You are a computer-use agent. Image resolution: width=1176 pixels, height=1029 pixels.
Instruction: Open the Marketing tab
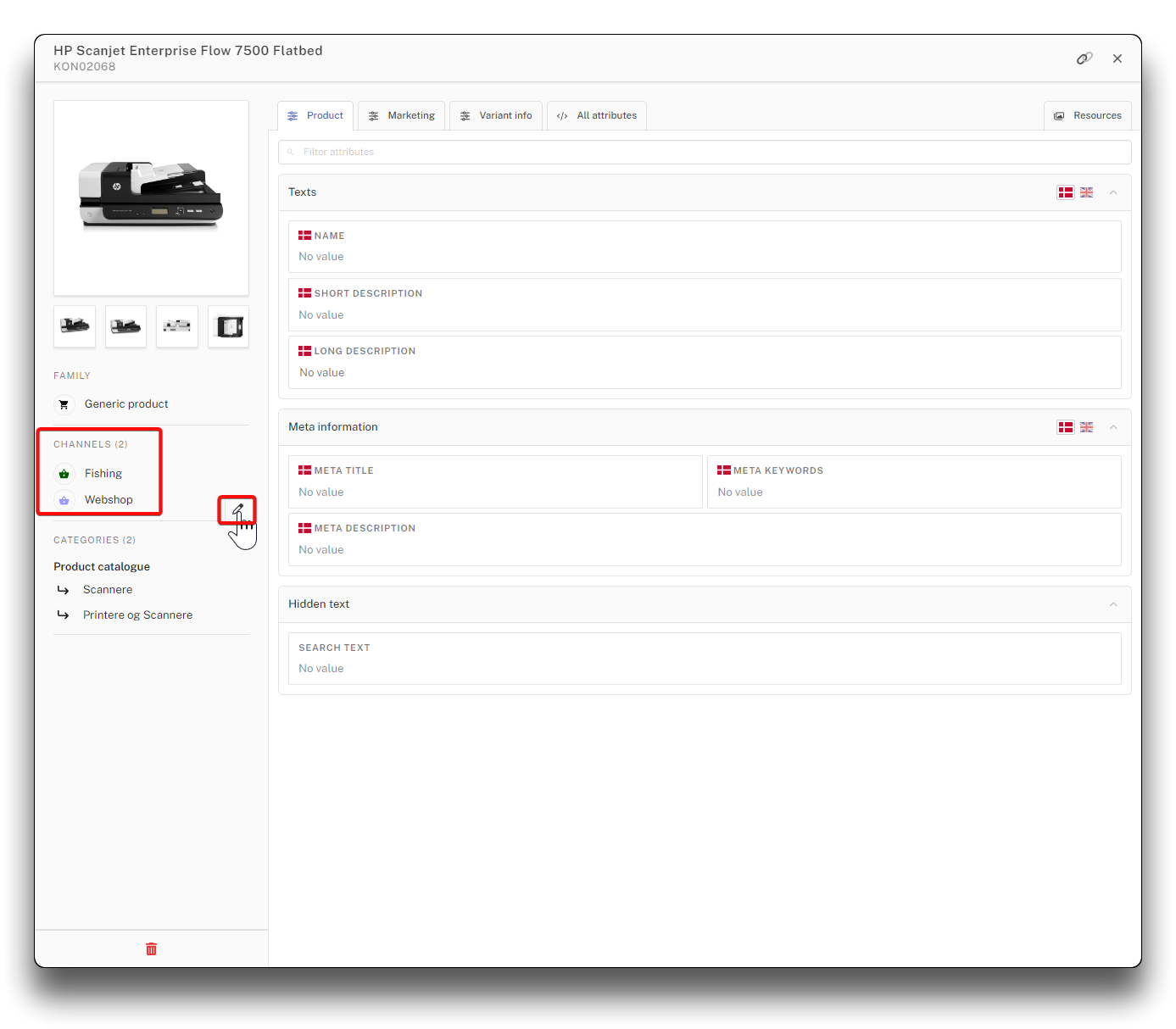402,116
